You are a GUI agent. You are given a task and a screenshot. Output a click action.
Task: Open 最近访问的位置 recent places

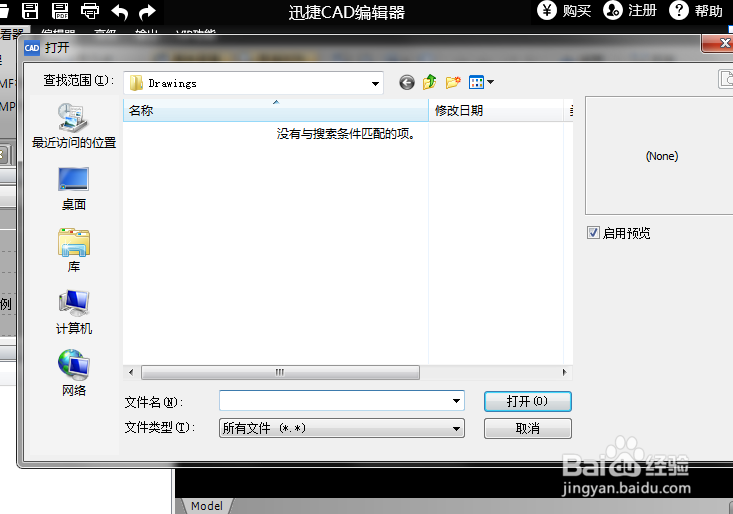coord(74,126)
